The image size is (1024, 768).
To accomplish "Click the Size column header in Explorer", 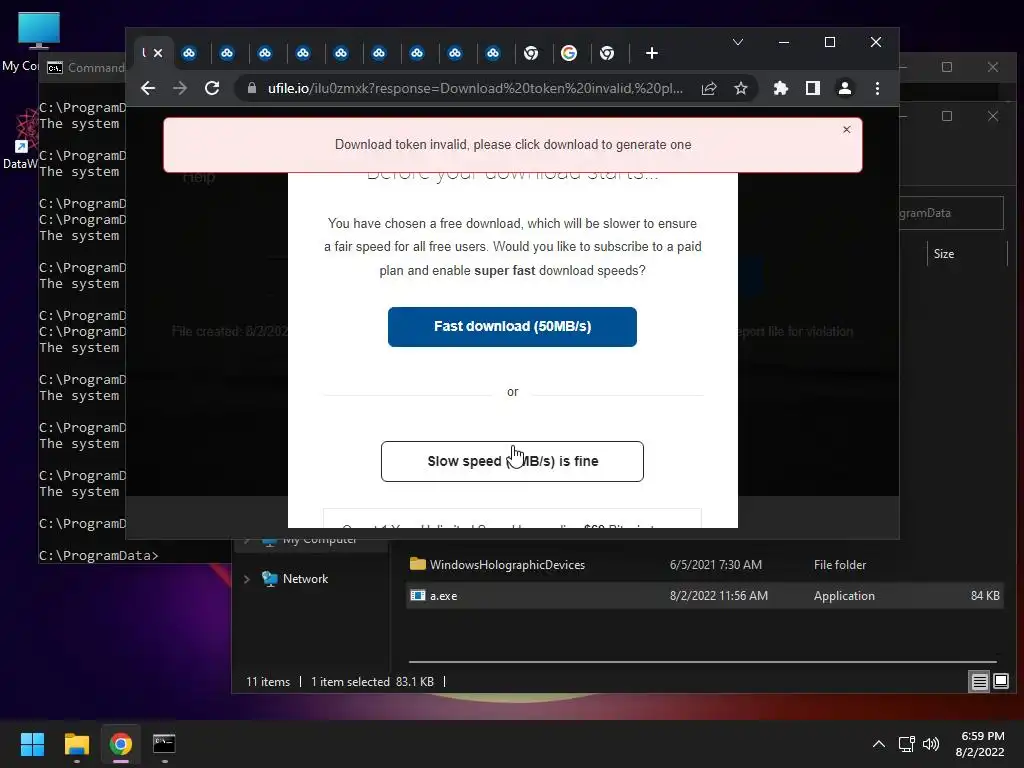I will click(x=944, y=254).
